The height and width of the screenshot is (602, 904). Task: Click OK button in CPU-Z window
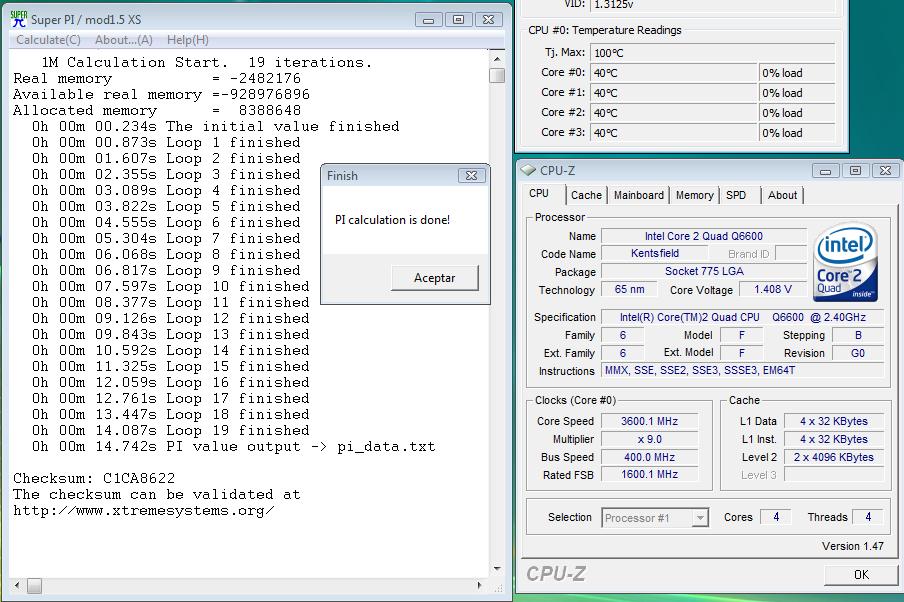click(861, 574)
